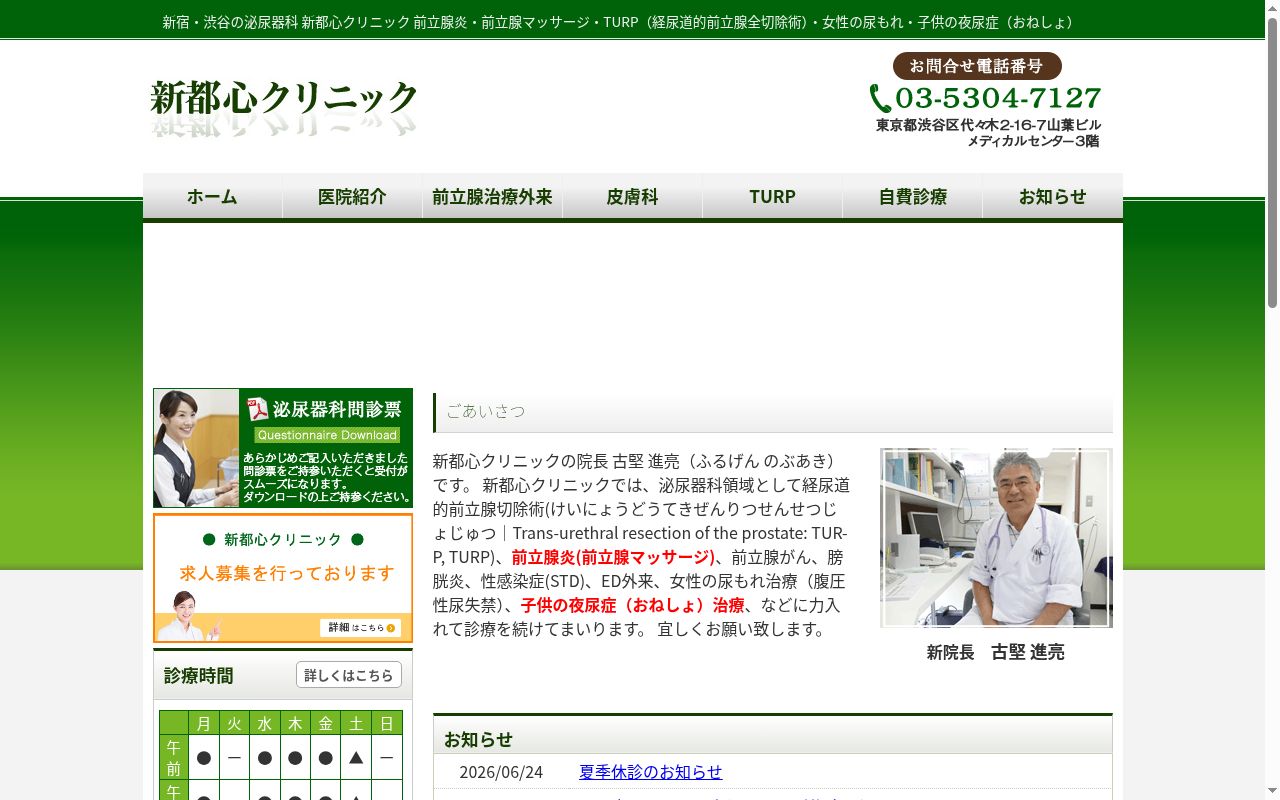Open the TURP navigation item
This screenshot has height=800, width=1280.
click(772, 197)
